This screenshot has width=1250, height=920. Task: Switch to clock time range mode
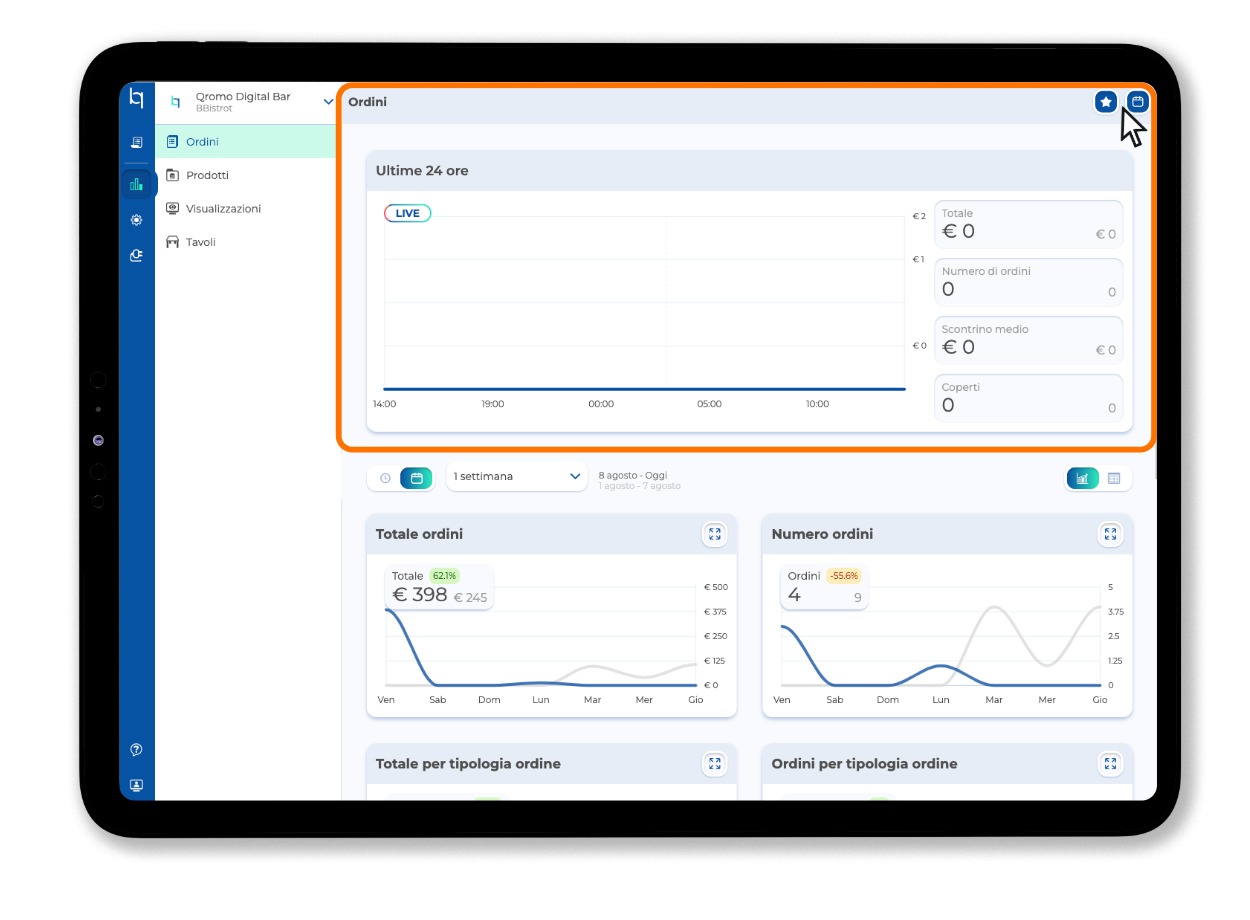tap(385, 478)
